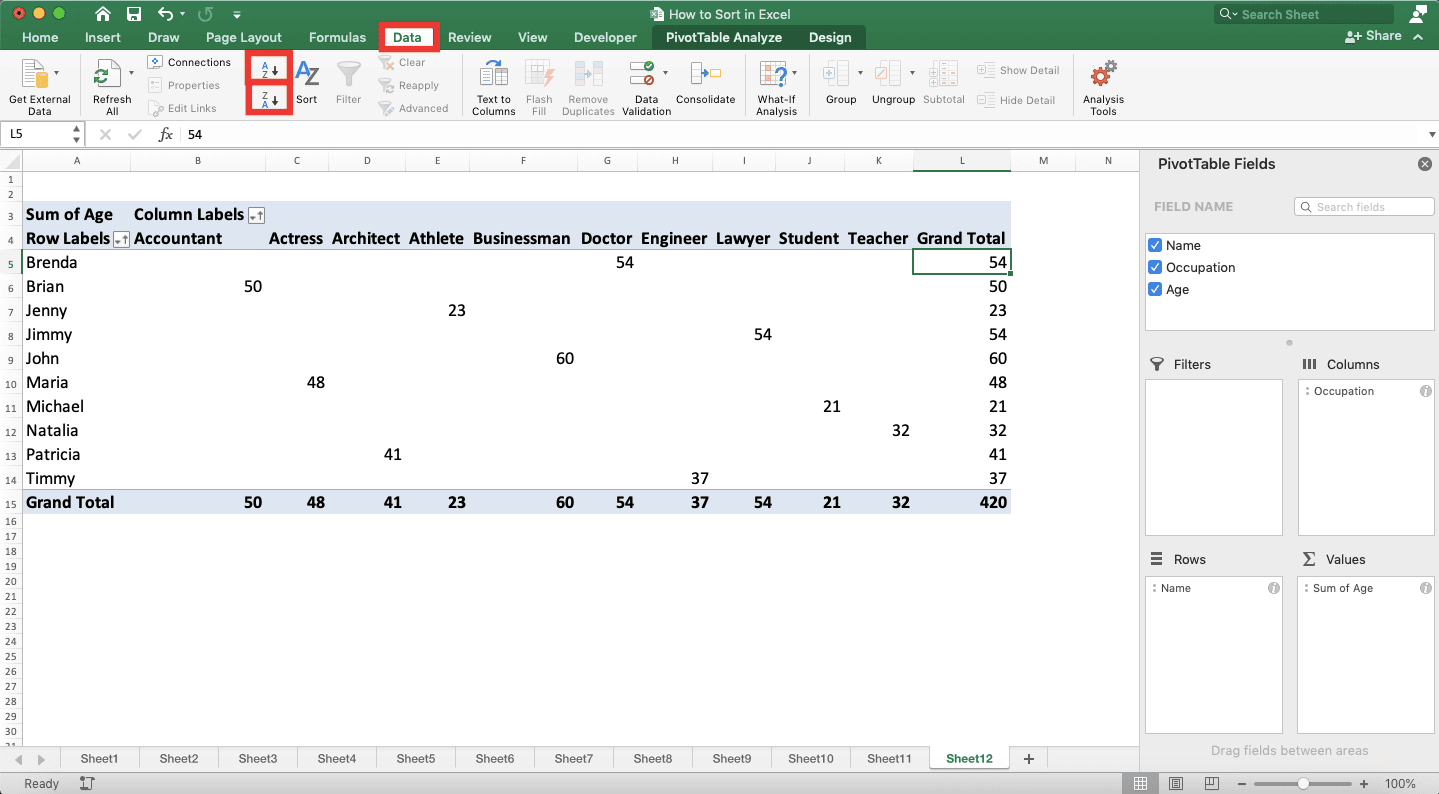Click the Undo arrow icon
The width and height of the screenshot is (1439, 794).
(166, 14)
